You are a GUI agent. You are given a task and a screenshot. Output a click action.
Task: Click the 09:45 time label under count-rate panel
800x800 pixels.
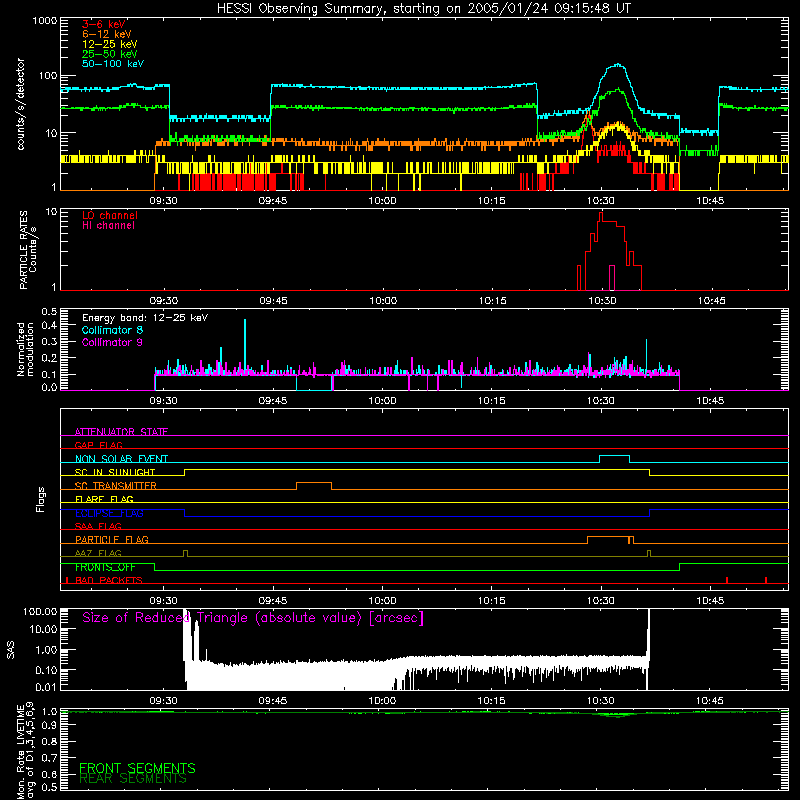272,201
